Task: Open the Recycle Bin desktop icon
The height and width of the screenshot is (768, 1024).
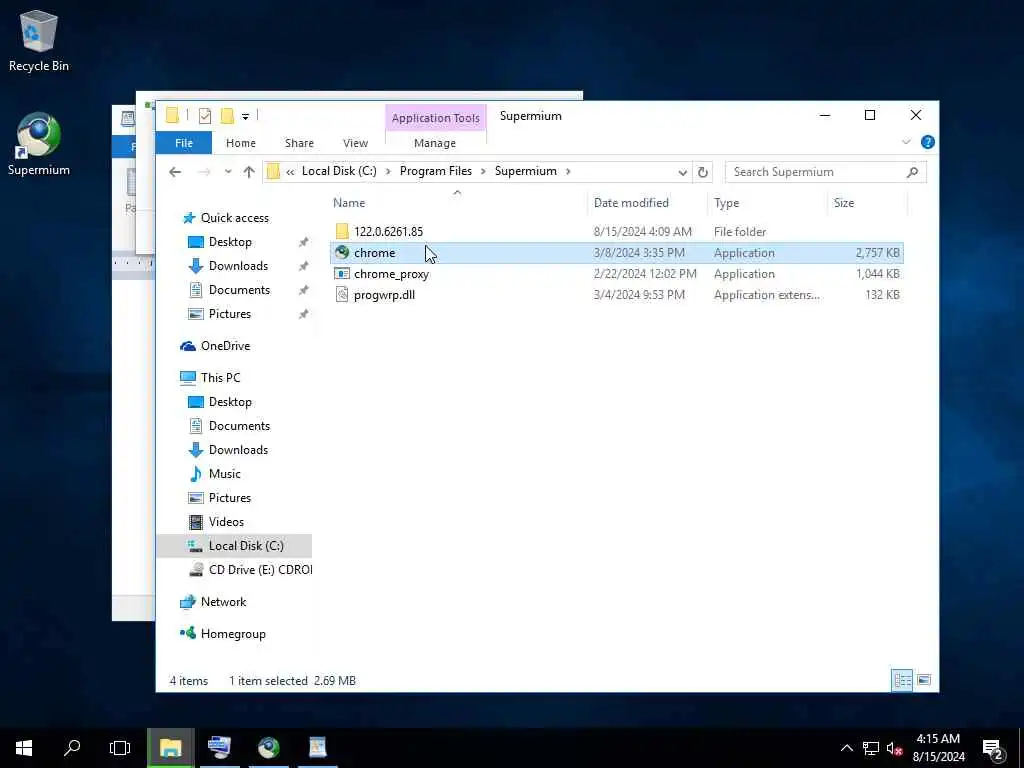Action: pyautogui.click(x=39, y=41)
